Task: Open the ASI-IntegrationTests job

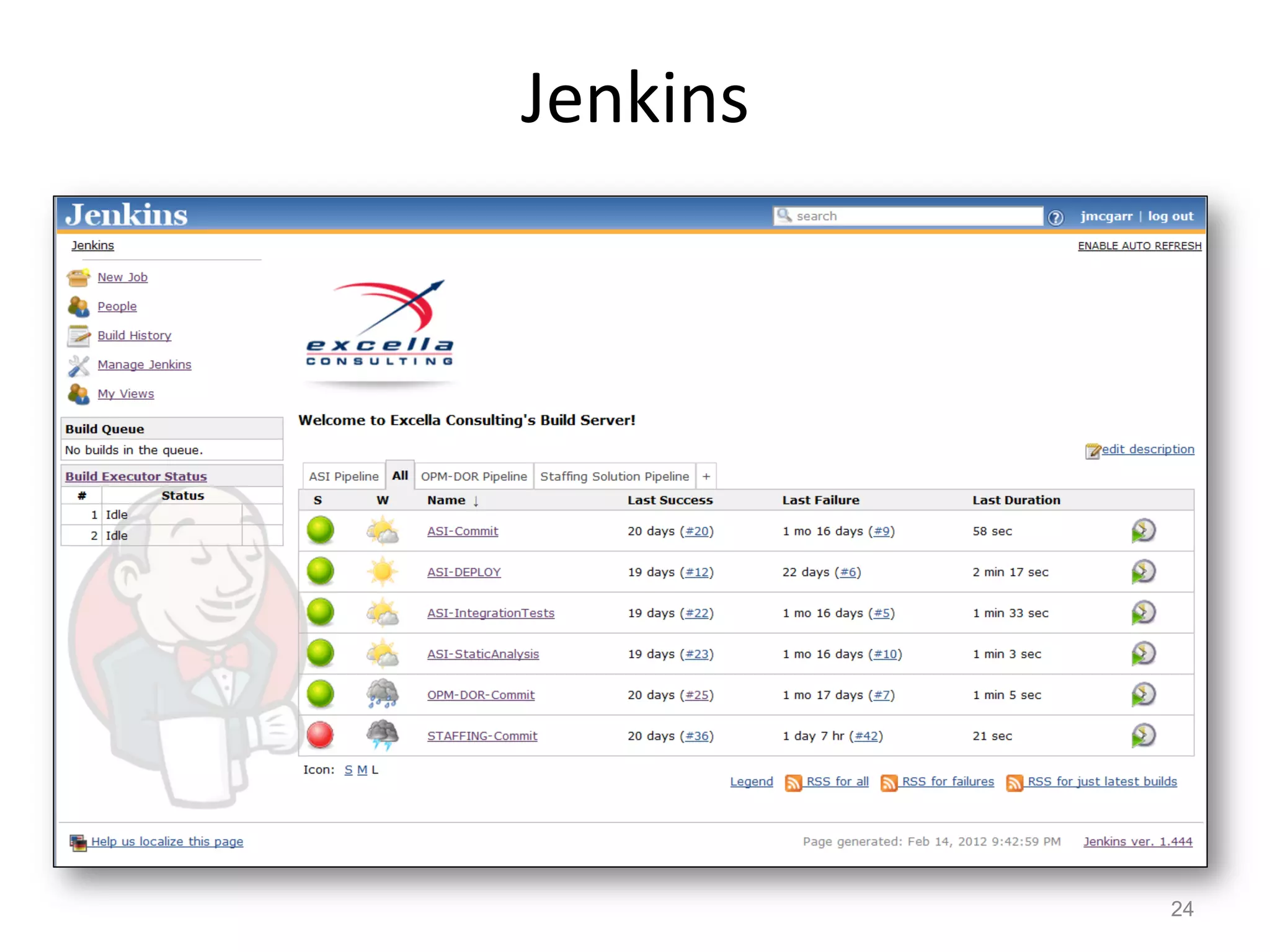Action: [x=491, y=613]
